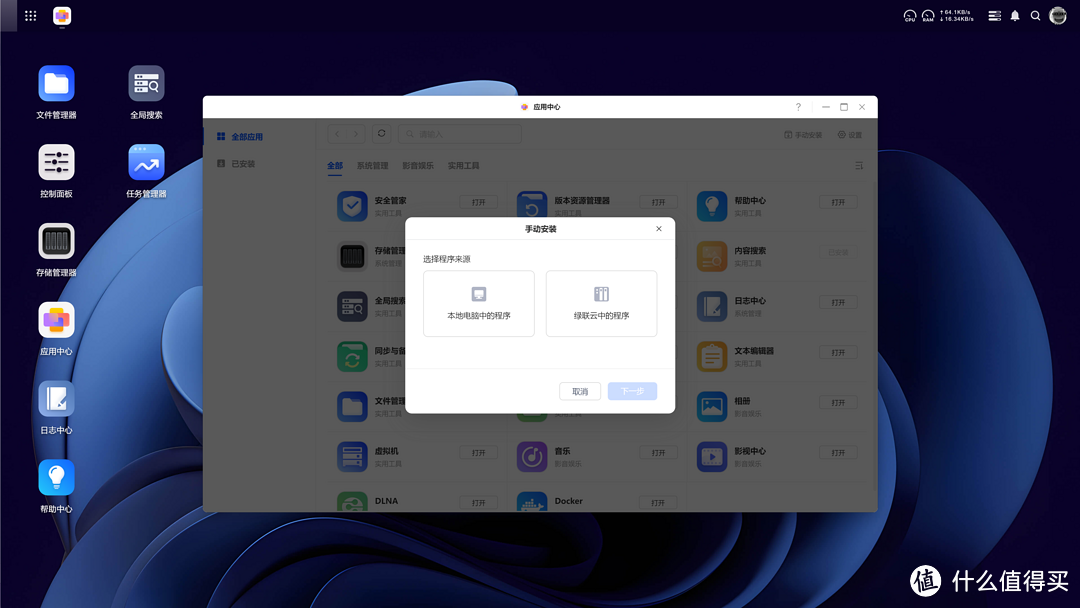This screenshot has height=608, width=1080.
Task: Open the Task Manager (任务管理器) desktop icon
Action: tap(146, 163)
